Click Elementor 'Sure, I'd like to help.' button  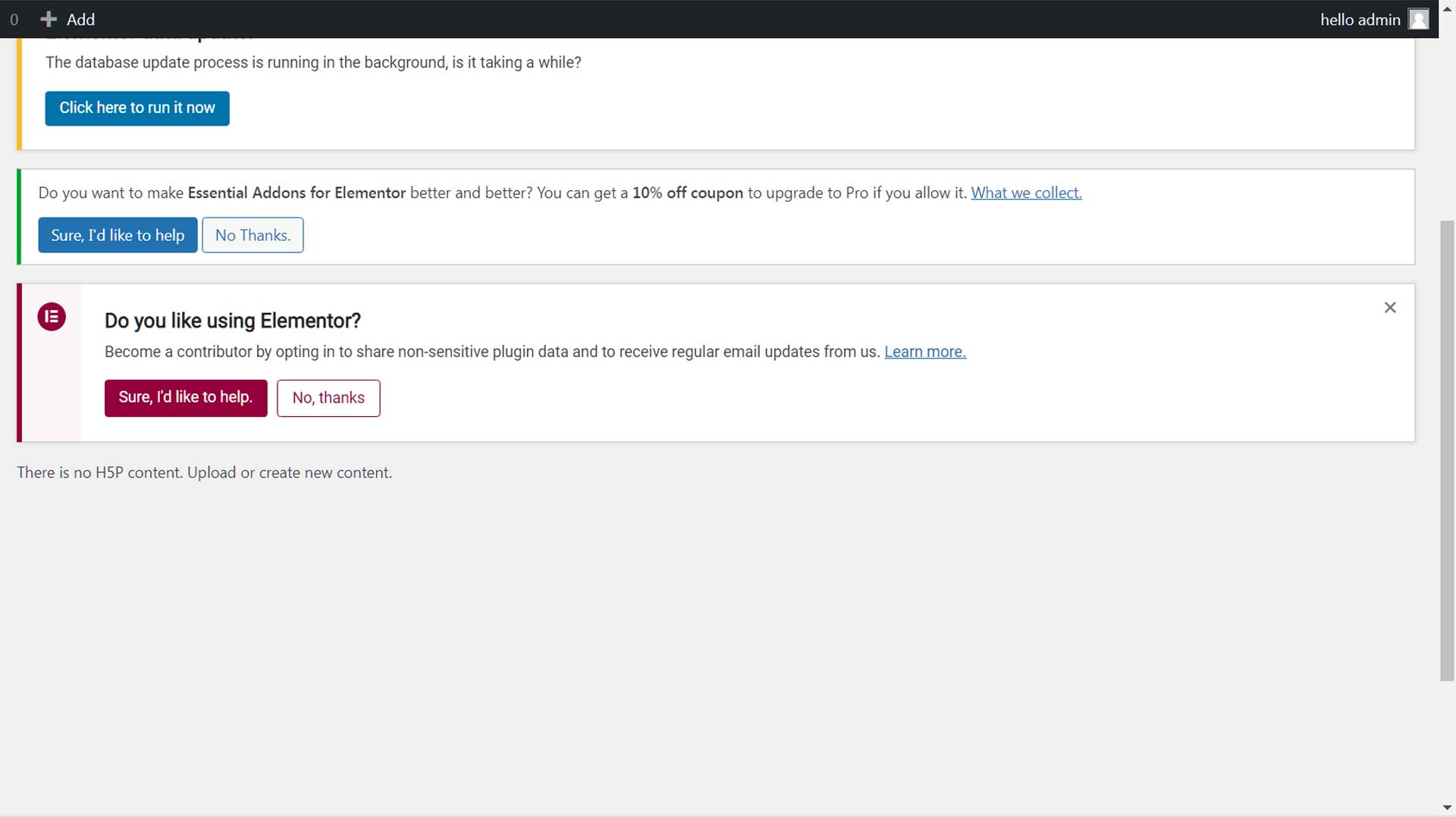pyautogui.click(x=186, y=398)
